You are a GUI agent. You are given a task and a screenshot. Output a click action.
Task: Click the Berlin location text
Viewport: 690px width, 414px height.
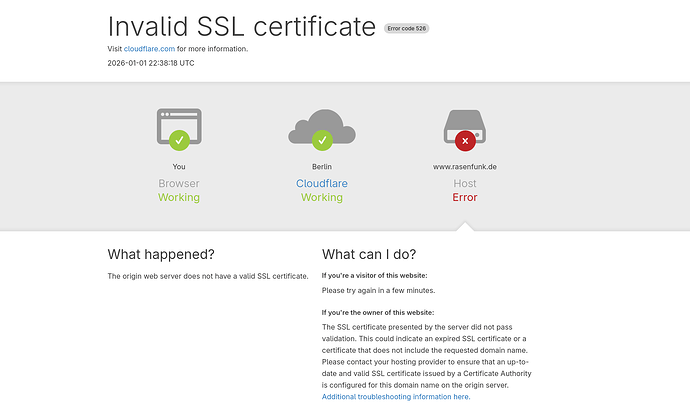coord(322,167)
